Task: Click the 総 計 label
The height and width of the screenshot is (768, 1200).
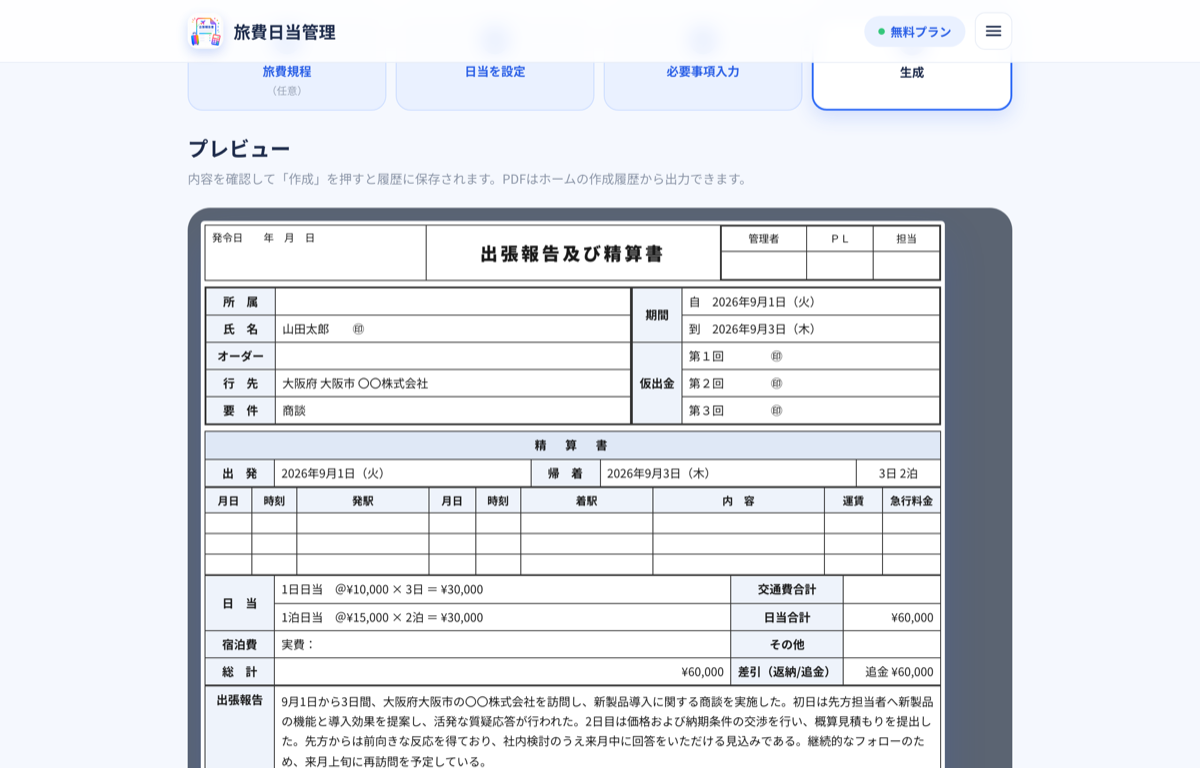Action: pyautogui.click(x=240, y=672)
